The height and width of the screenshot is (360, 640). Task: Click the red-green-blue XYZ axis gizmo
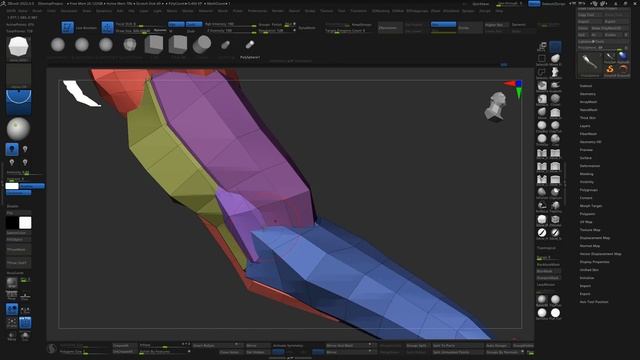point(514,89)
